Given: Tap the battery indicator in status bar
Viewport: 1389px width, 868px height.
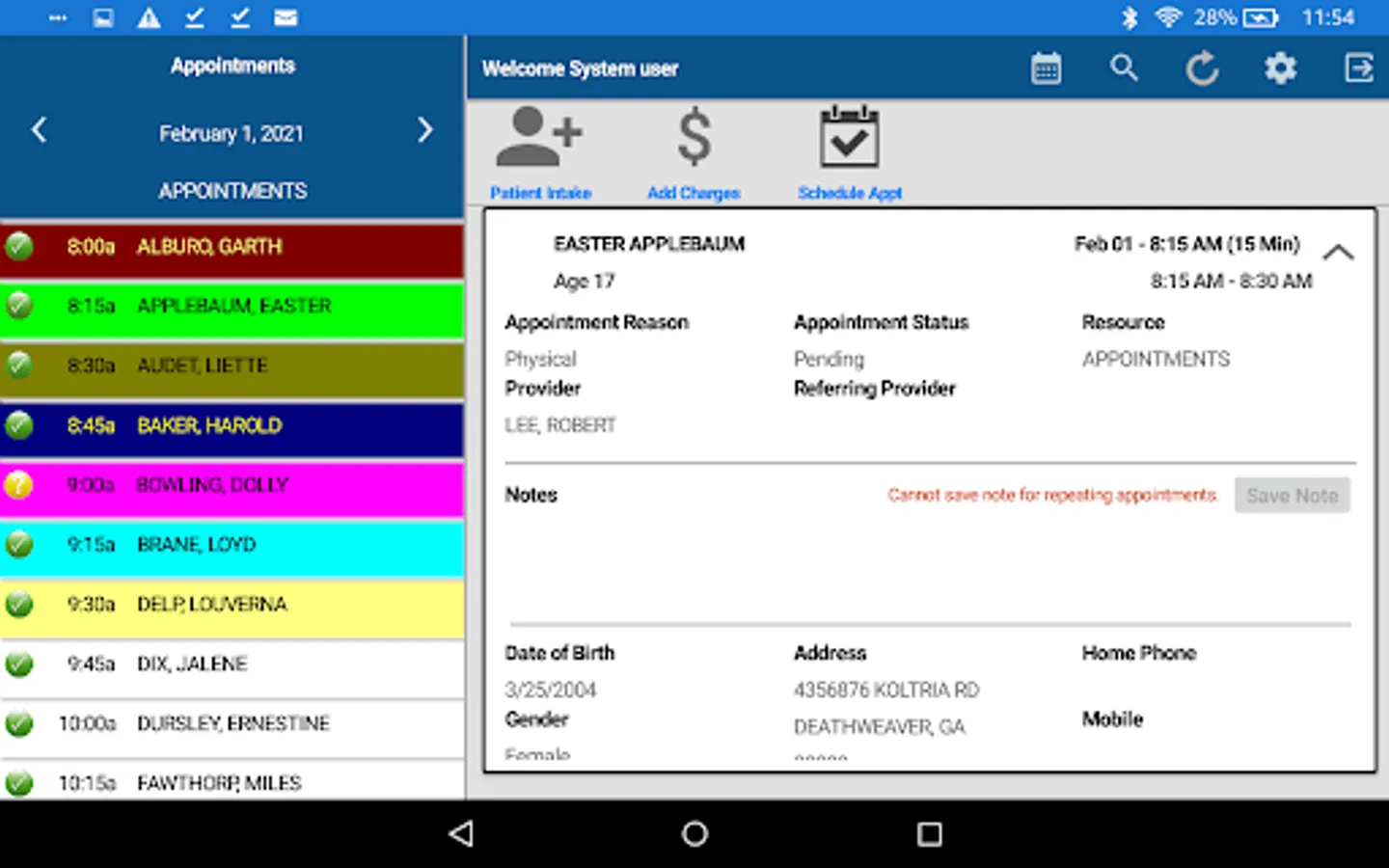Looking at the screenshot, I should (1261, 17).
